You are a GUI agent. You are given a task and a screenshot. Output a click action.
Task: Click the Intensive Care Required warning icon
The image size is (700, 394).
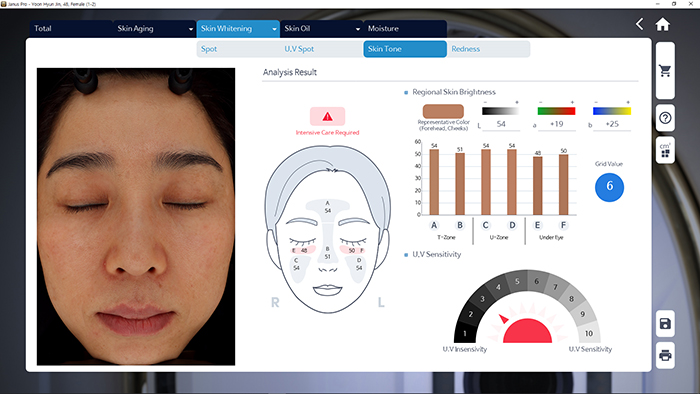click(327, 116)
